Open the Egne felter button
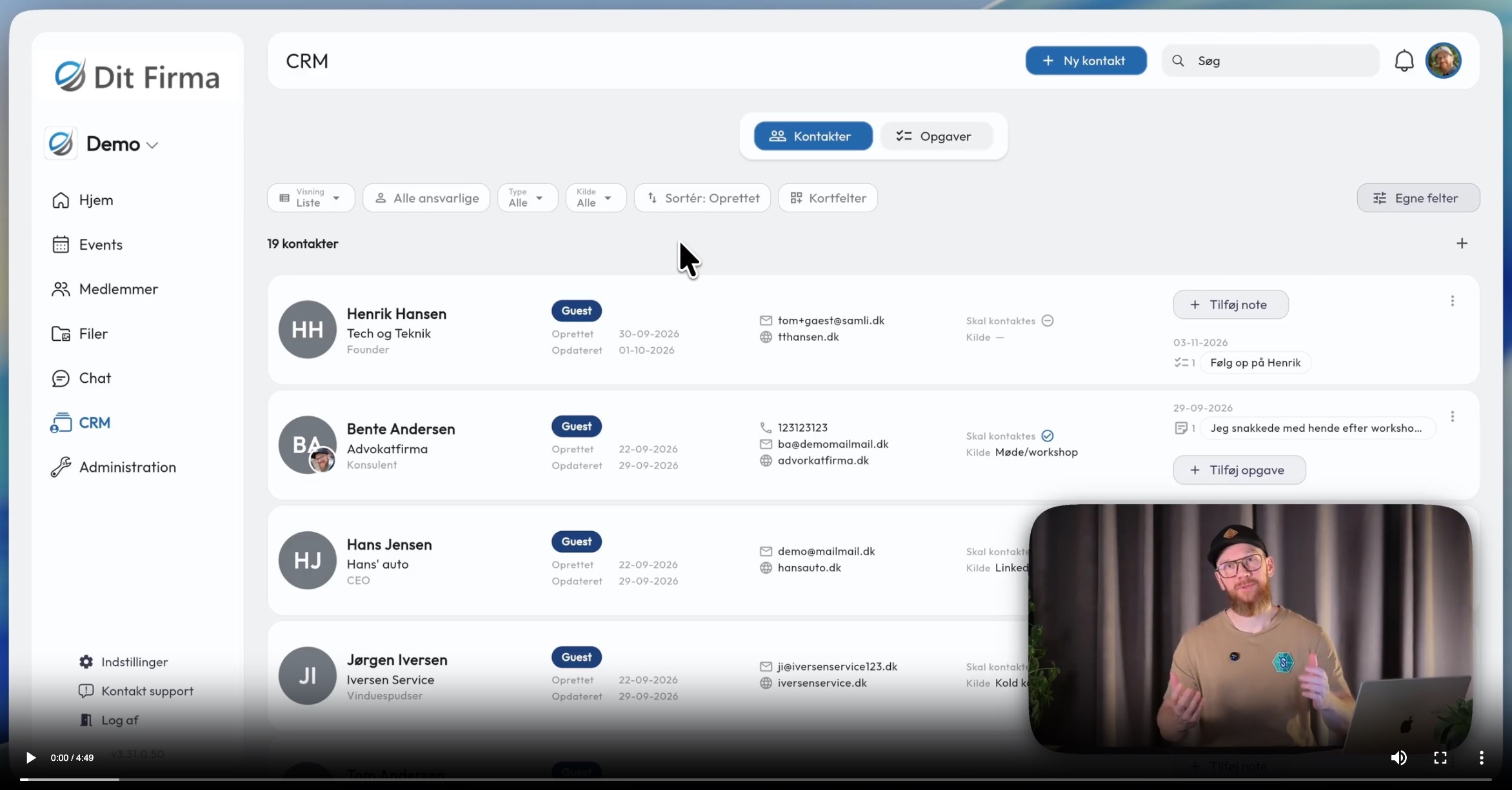 tap(1418, 197)
